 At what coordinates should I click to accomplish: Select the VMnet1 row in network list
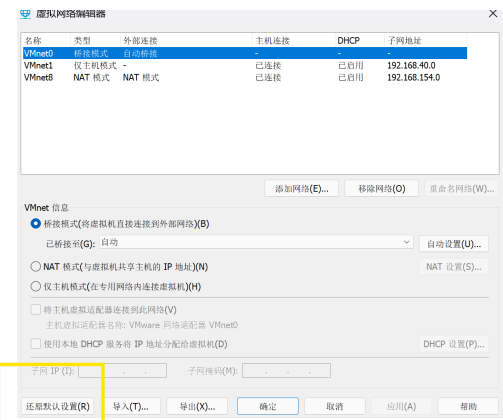click(x=245, y=65)
